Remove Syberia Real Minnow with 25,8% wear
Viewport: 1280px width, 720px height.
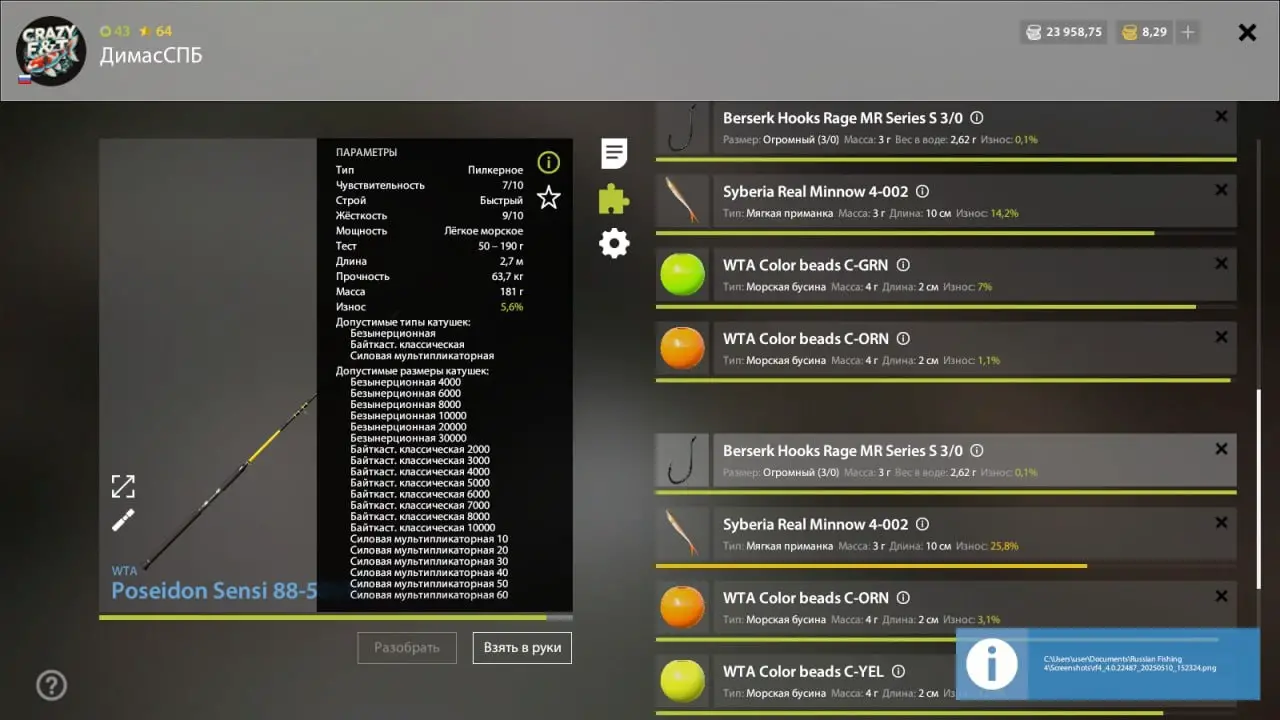tap(1221, 523)
